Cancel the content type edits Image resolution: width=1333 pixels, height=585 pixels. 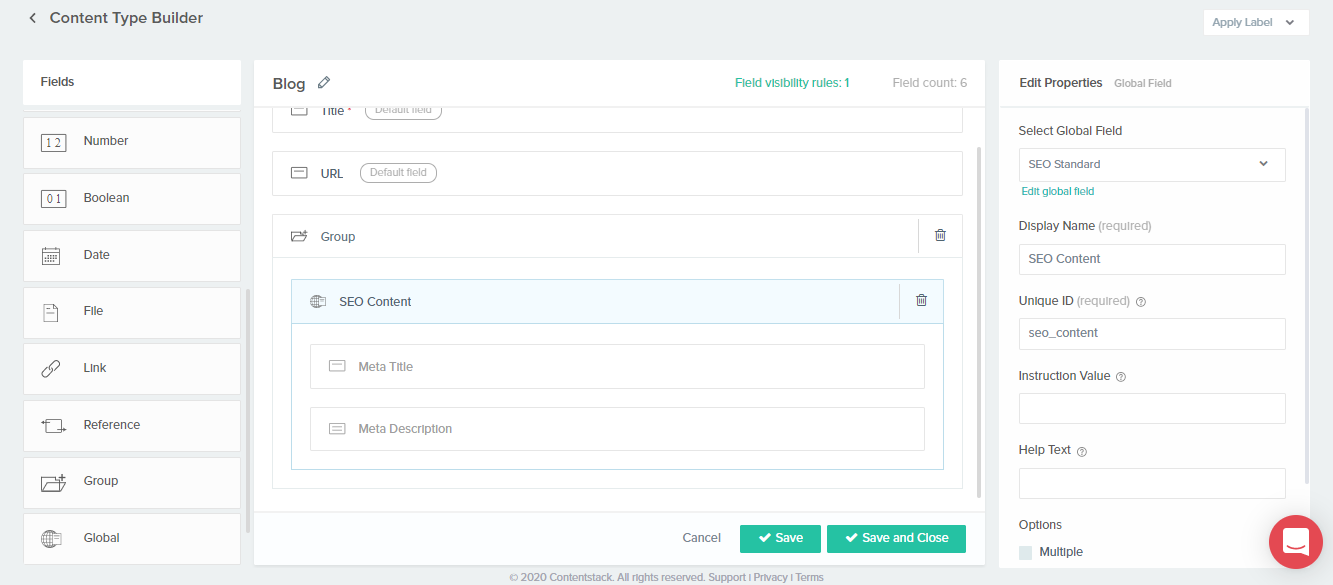pos(701,538)
